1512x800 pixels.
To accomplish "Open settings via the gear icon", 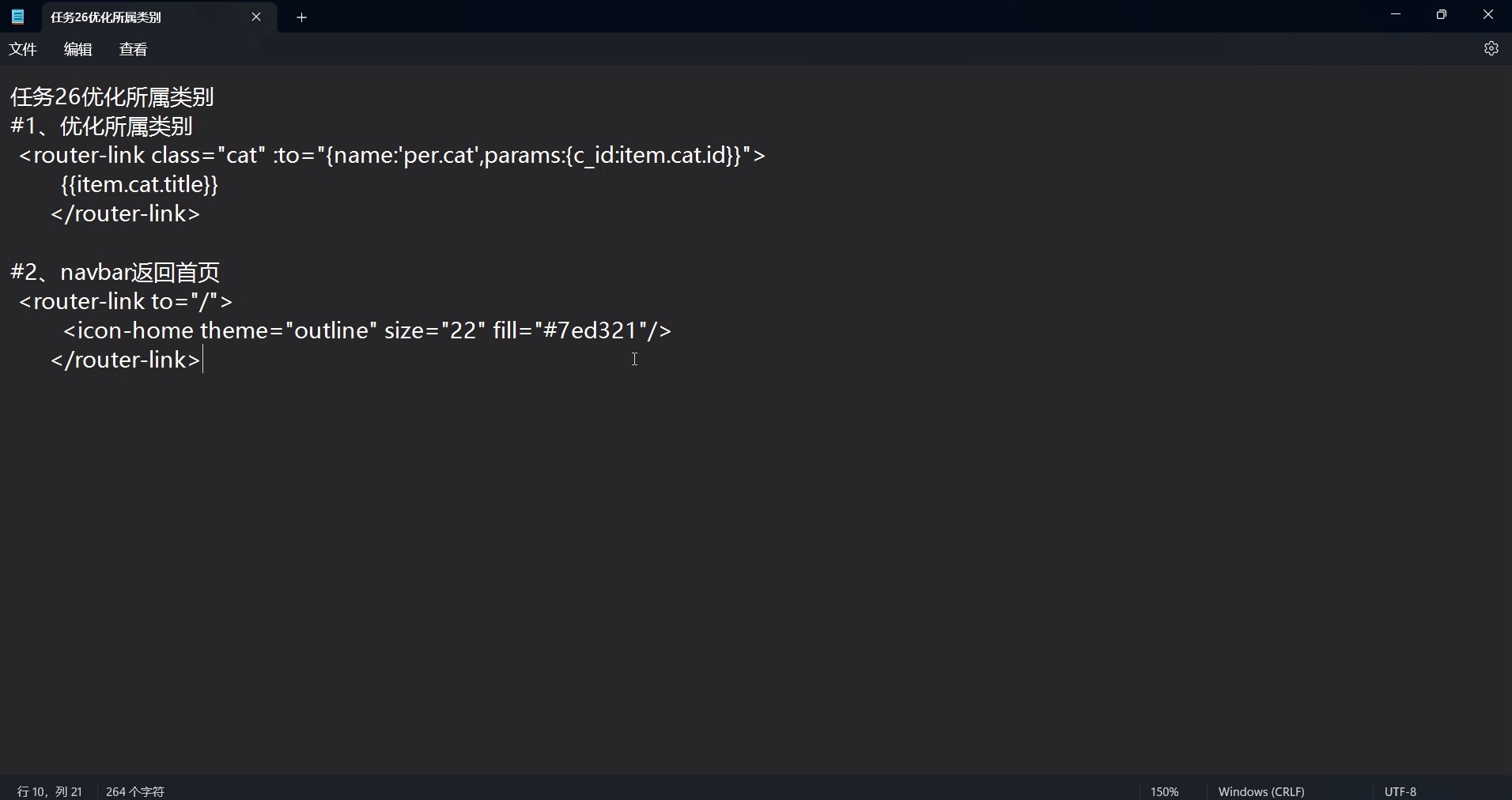I will 1492,48.
